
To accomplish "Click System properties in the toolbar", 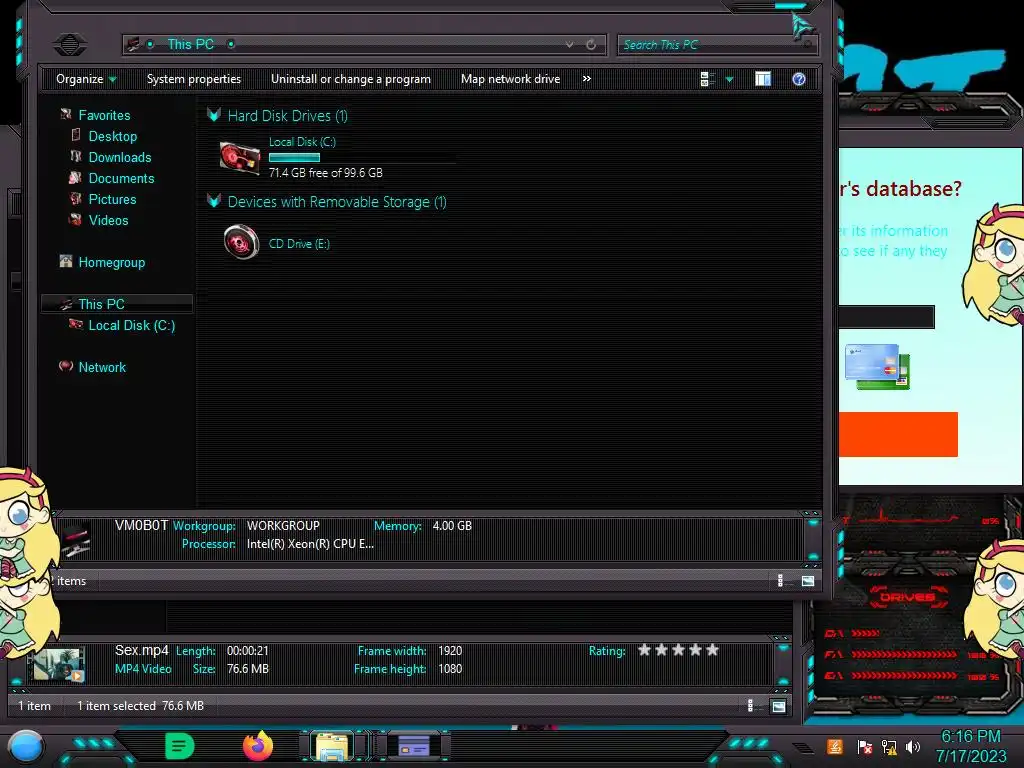I will [194, 79].
